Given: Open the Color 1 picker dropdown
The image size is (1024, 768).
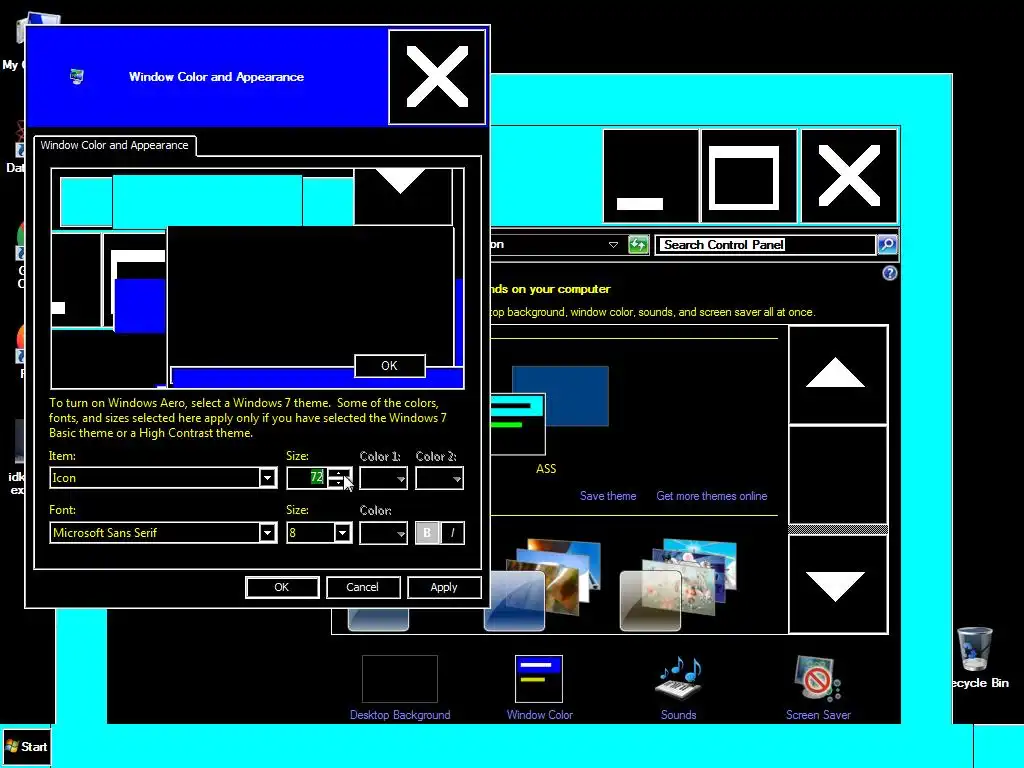Looking at the screenshot, I should point(383,478).
